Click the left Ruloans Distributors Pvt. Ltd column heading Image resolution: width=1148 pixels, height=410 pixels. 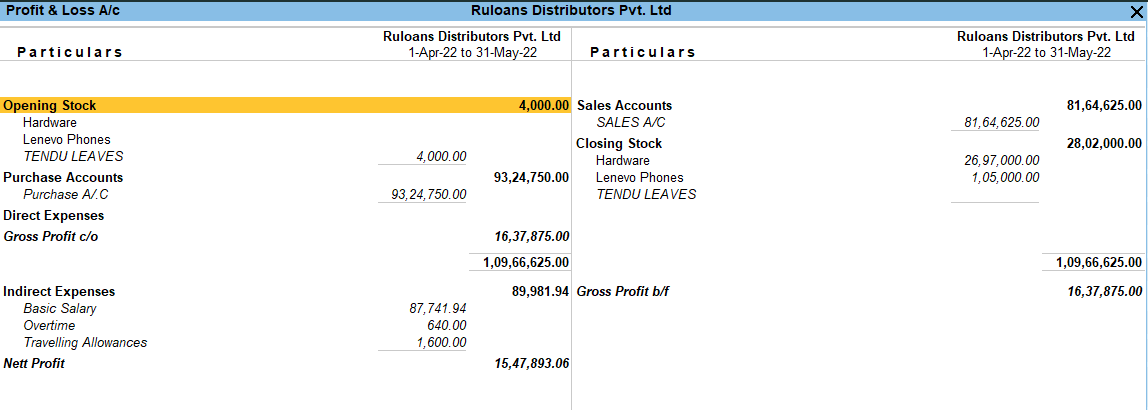pyautogui.click(x=472, y=36)
